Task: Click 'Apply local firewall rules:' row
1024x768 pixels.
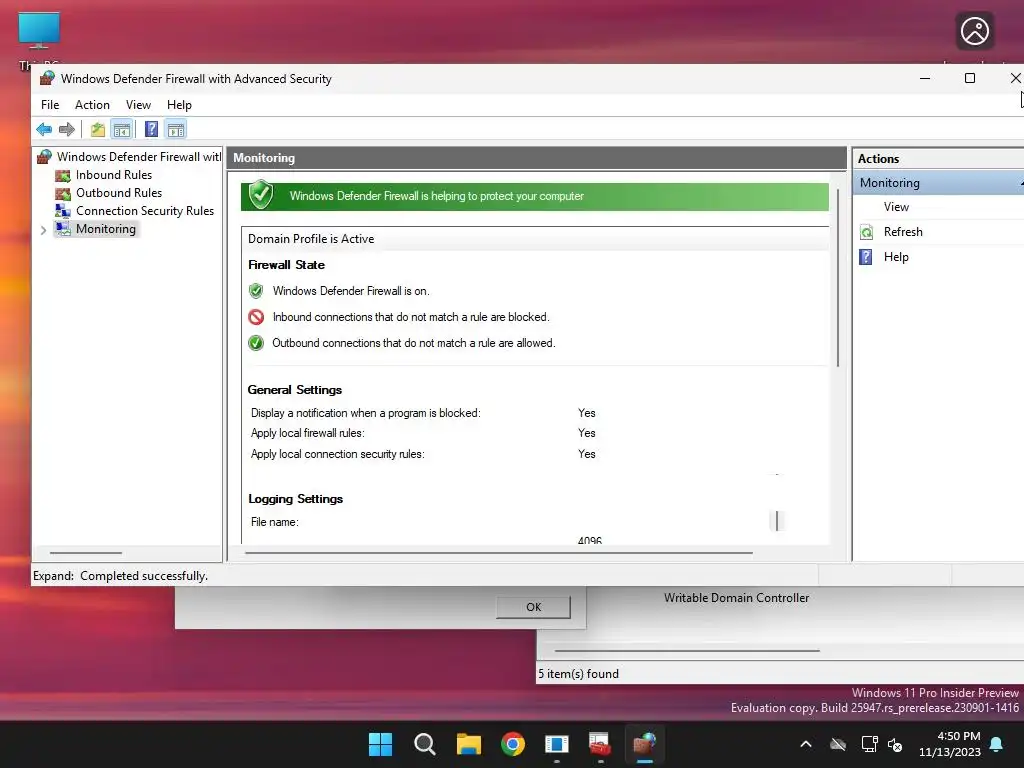Action: pyautogui.click(x=423, y=433)
